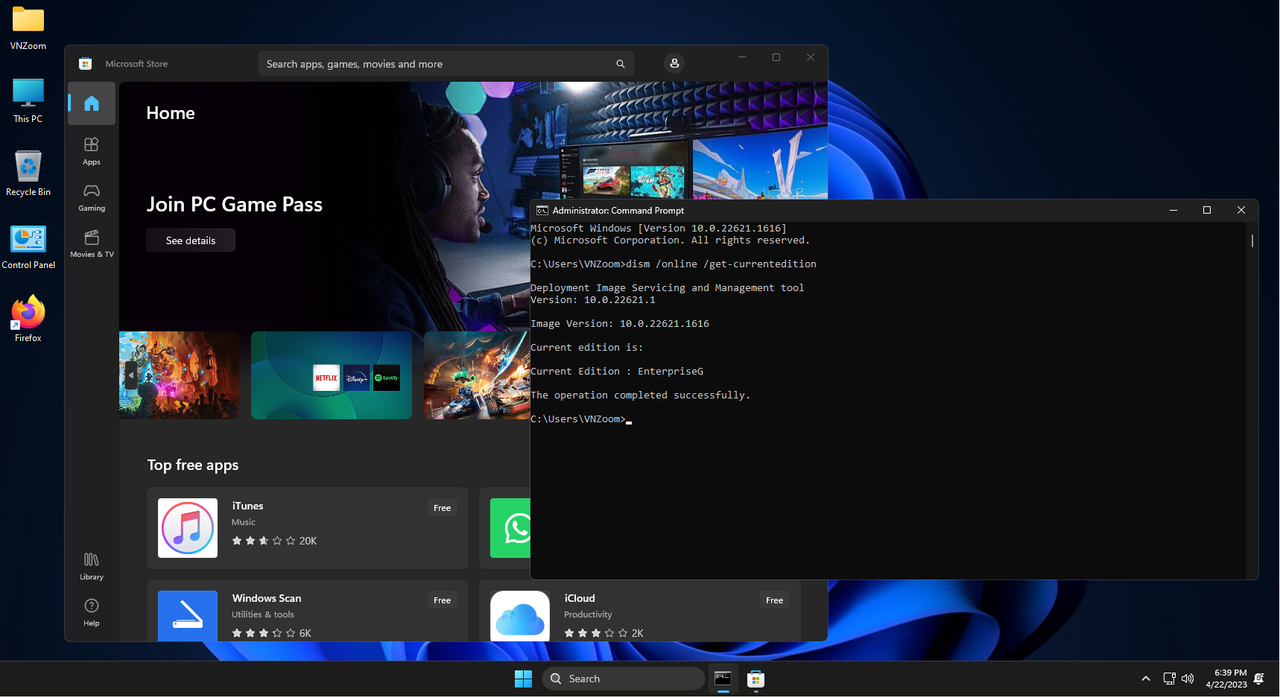Screen dimensions: 1280x697
Task: Click the Current Edition : EnterpriseG line
Action: (617, 371)
